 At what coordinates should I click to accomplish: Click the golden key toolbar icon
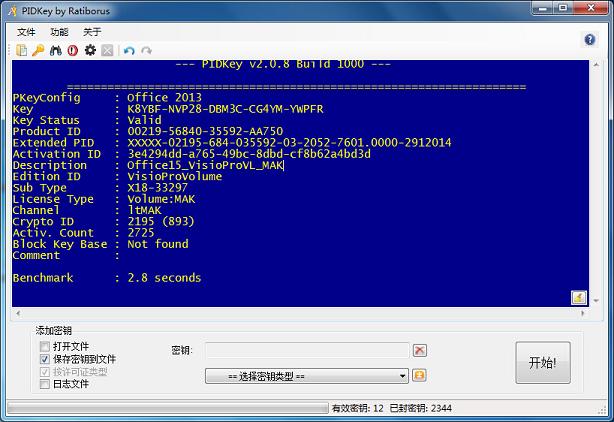[x=38, y=50]
